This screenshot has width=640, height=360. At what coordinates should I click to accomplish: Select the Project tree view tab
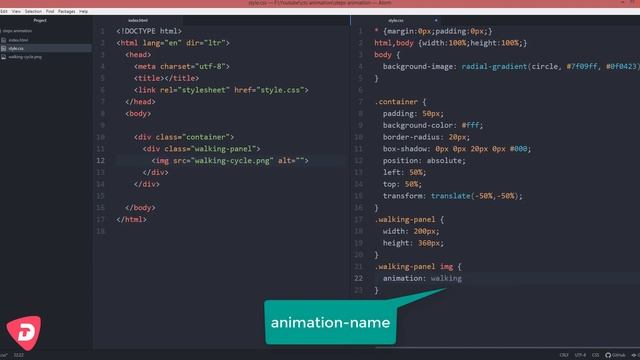40,20
